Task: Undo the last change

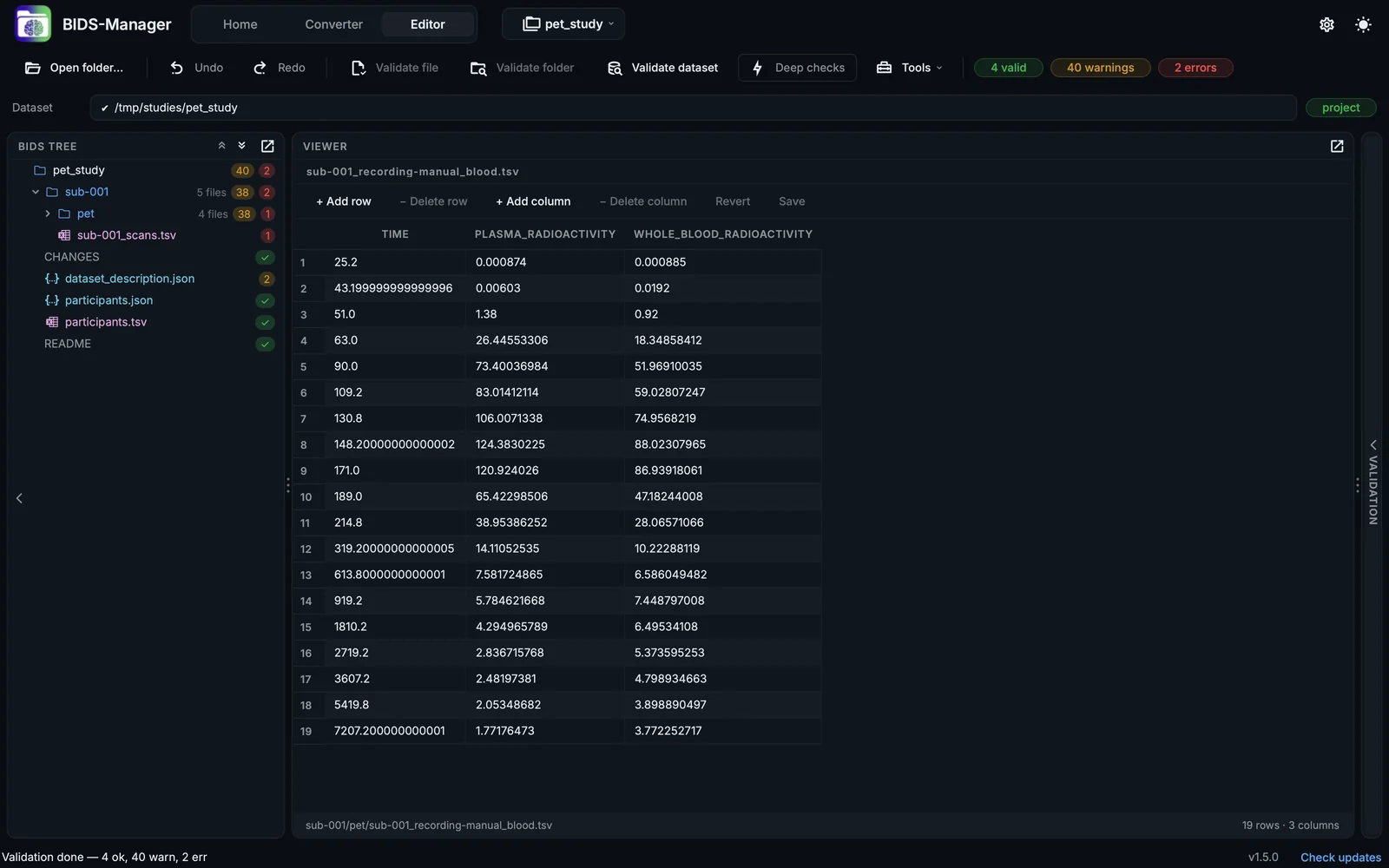Action: (196, 68)
